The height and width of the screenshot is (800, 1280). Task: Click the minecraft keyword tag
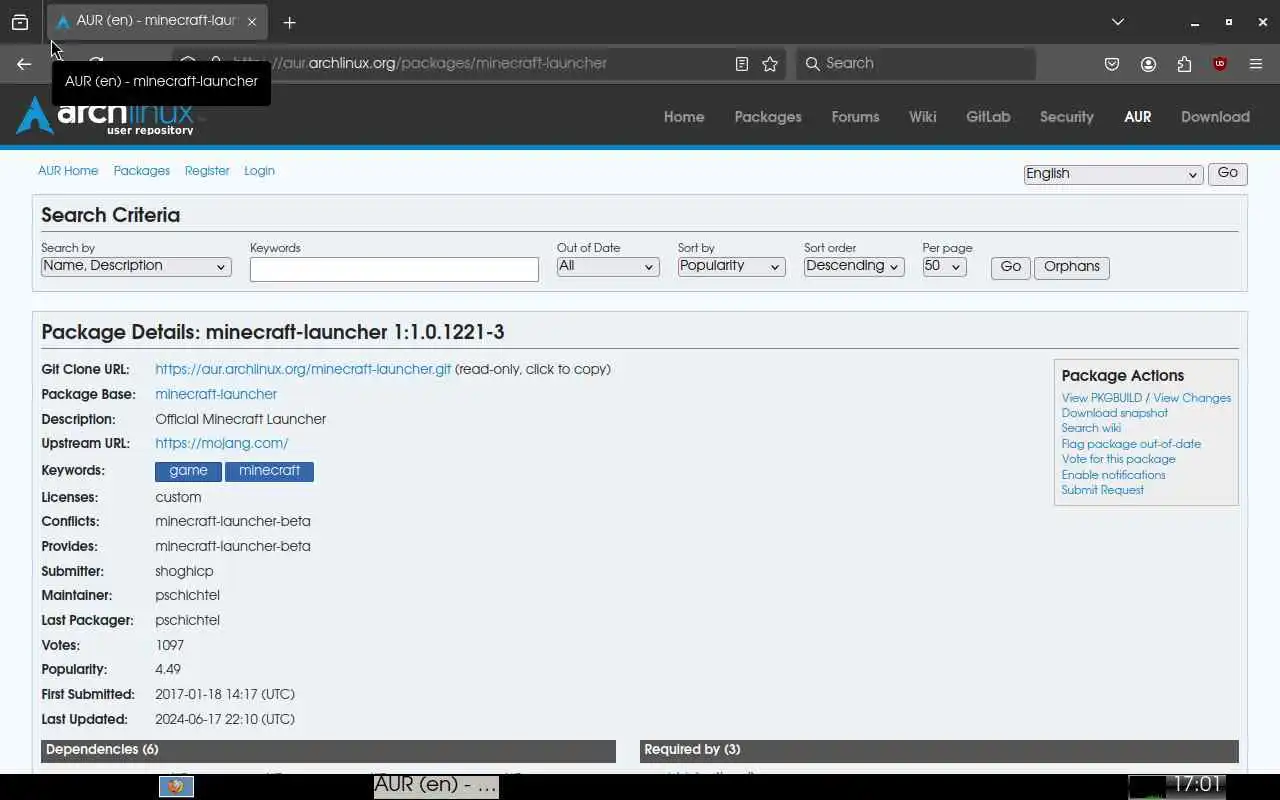pyautogui.click(x=269, y=471)
